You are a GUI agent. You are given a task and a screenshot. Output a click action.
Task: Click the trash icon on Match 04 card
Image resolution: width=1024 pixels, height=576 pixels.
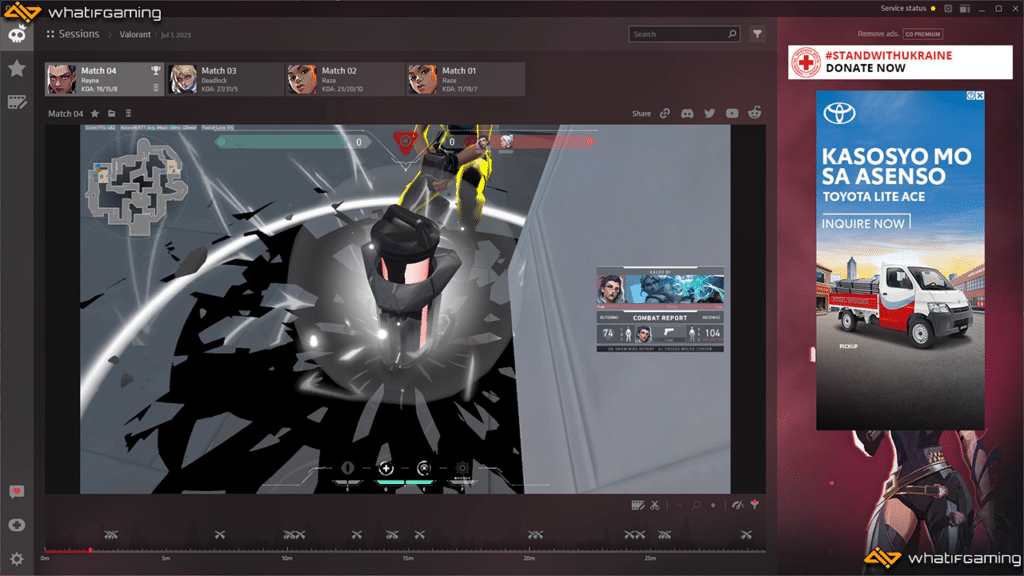pos(155,88)
